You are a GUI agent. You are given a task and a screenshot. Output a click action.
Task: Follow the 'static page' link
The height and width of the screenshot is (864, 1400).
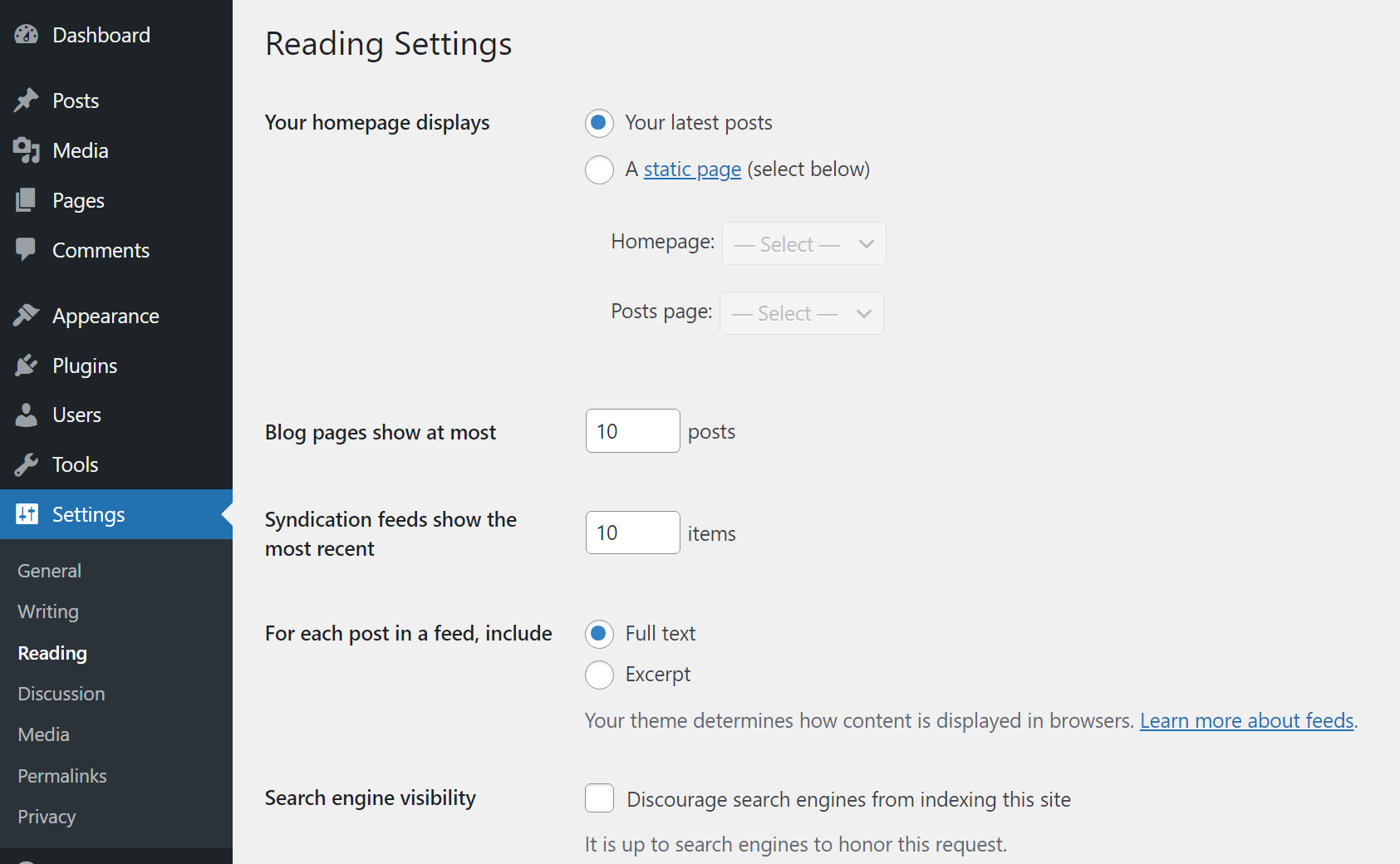click(x=692, y=169)
